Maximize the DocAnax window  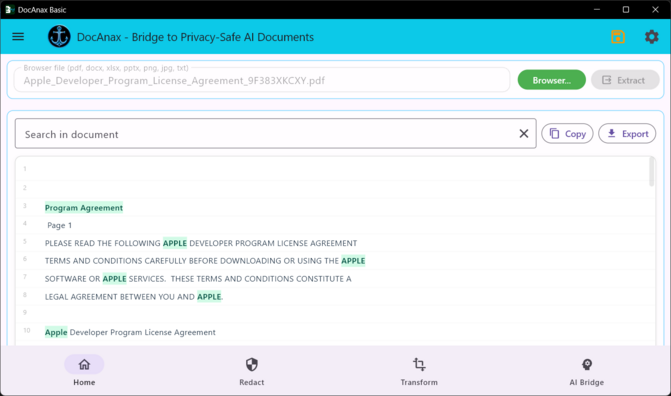626,9
